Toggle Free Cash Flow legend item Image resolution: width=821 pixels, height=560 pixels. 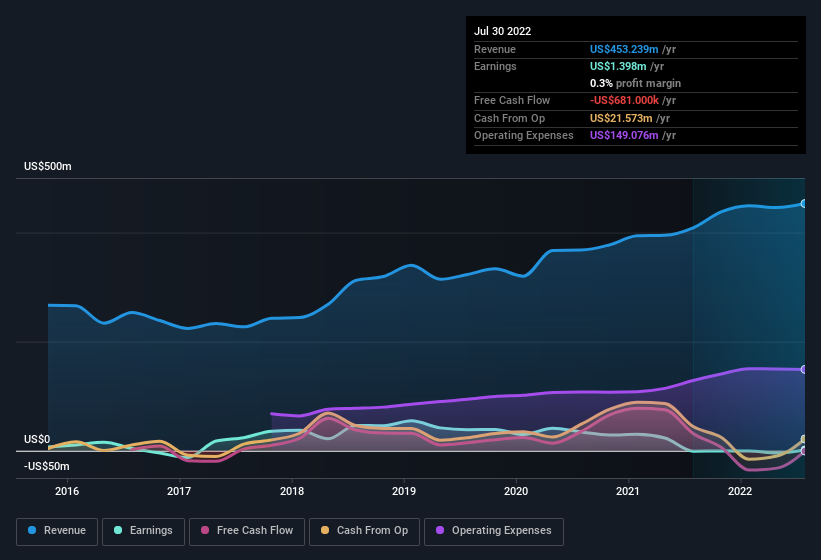point(247,531)
